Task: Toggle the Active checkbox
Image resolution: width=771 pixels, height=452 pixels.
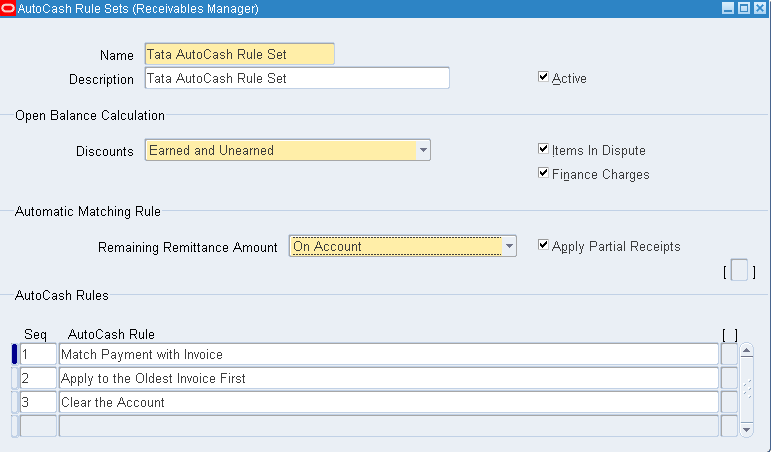Action: point(543,77)
